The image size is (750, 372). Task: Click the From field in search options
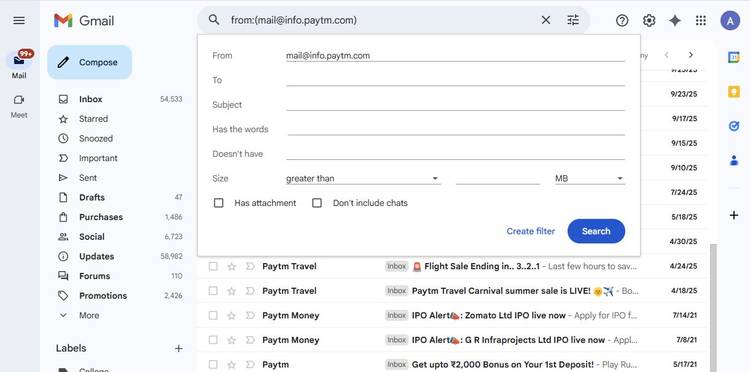point(455,55)
